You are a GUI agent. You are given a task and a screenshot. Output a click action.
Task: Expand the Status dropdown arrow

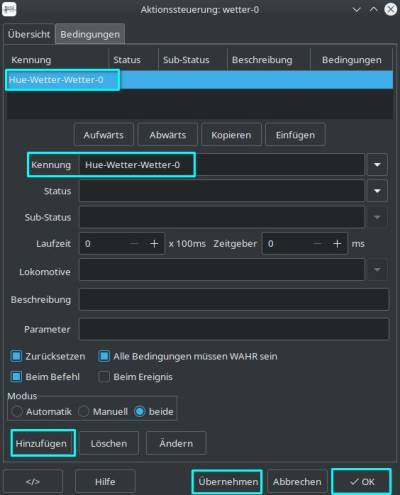pos(377,191)
